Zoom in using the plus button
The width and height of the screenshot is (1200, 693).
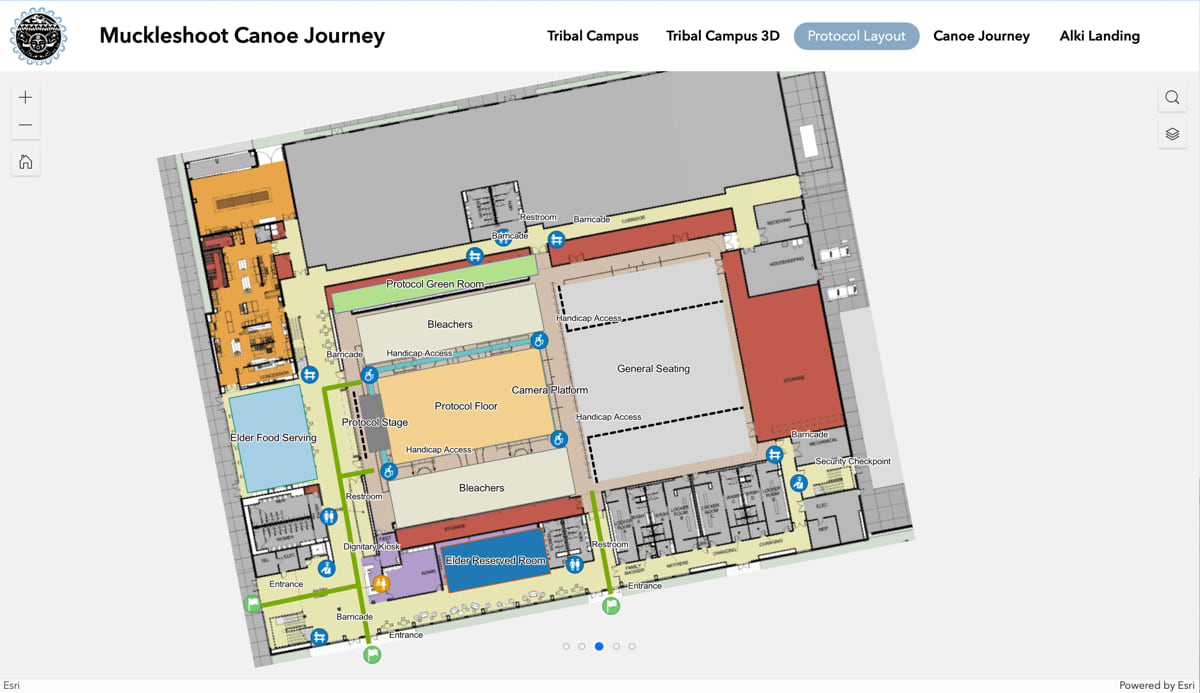(25, 98)
